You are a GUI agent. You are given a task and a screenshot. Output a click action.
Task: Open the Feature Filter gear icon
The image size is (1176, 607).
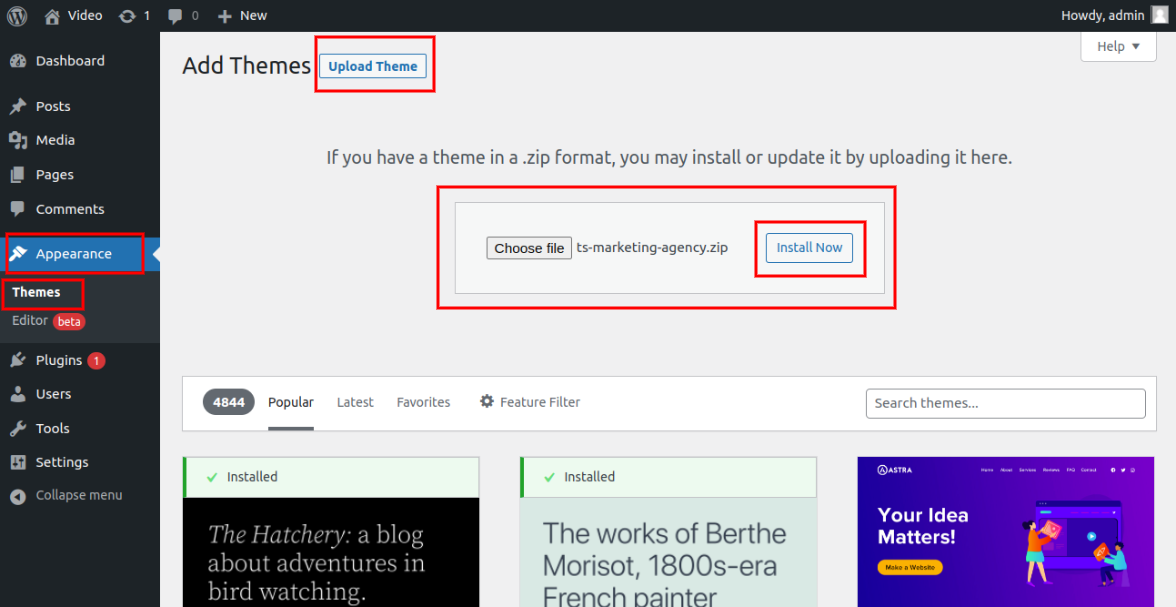(x=487, y=402)
